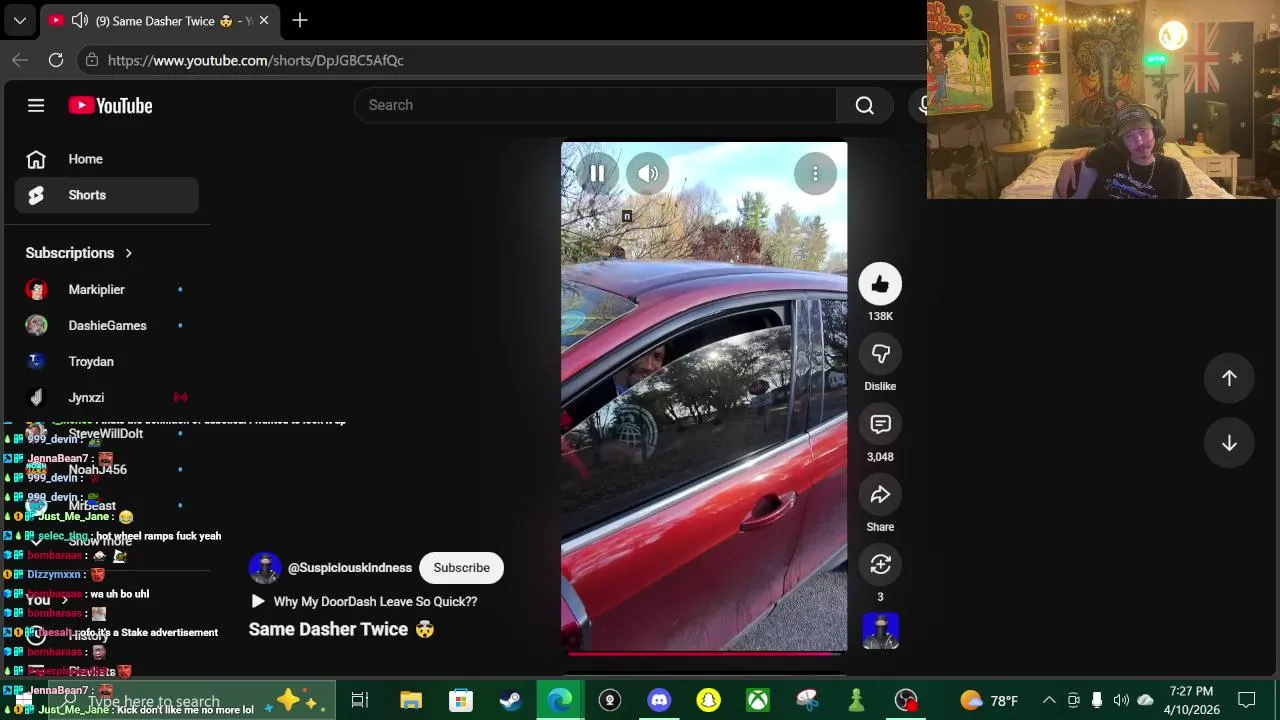Go to Home in the sidebar

pos(107,159)
